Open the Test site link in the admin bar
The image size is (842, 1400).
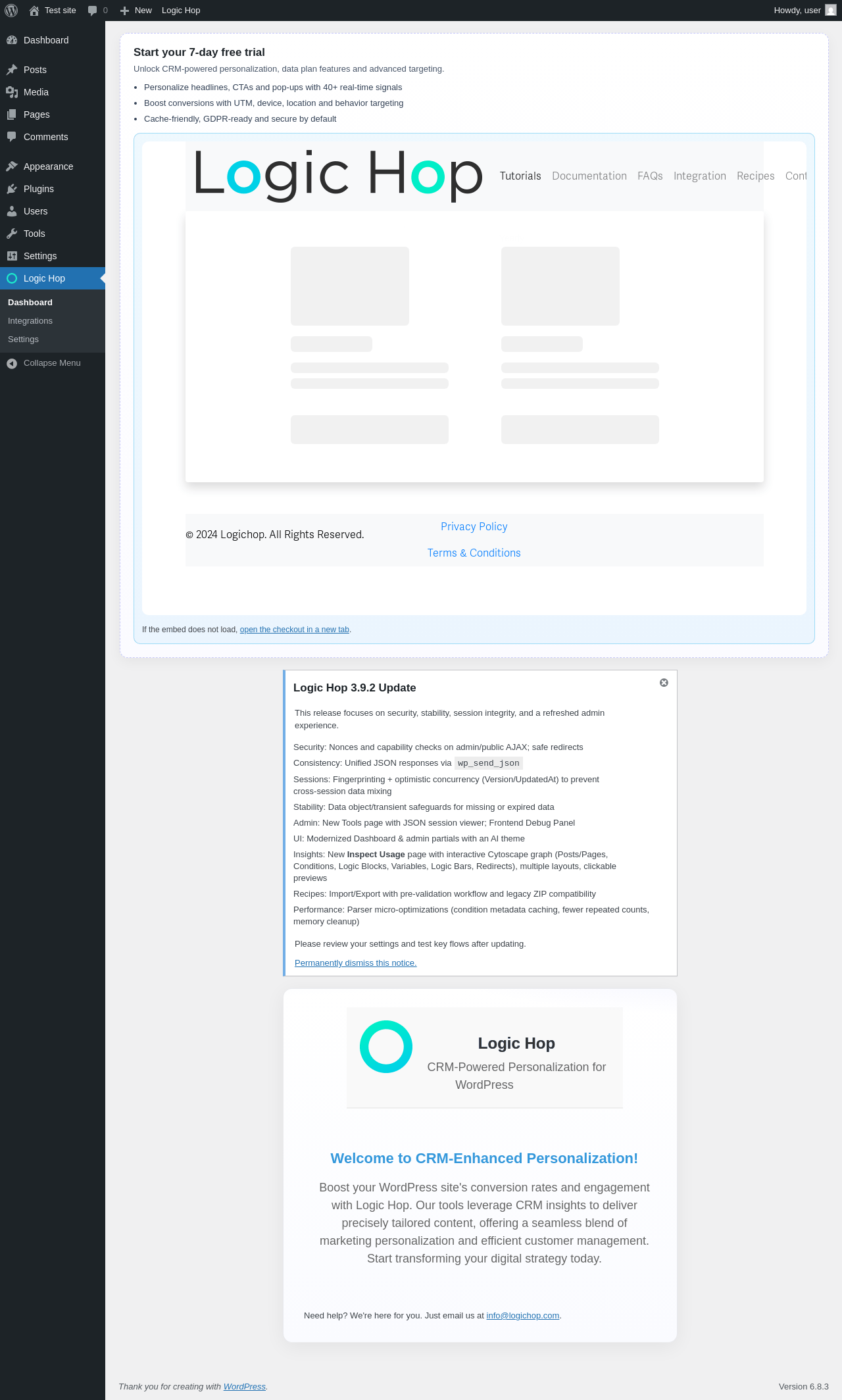click(53, 11)
